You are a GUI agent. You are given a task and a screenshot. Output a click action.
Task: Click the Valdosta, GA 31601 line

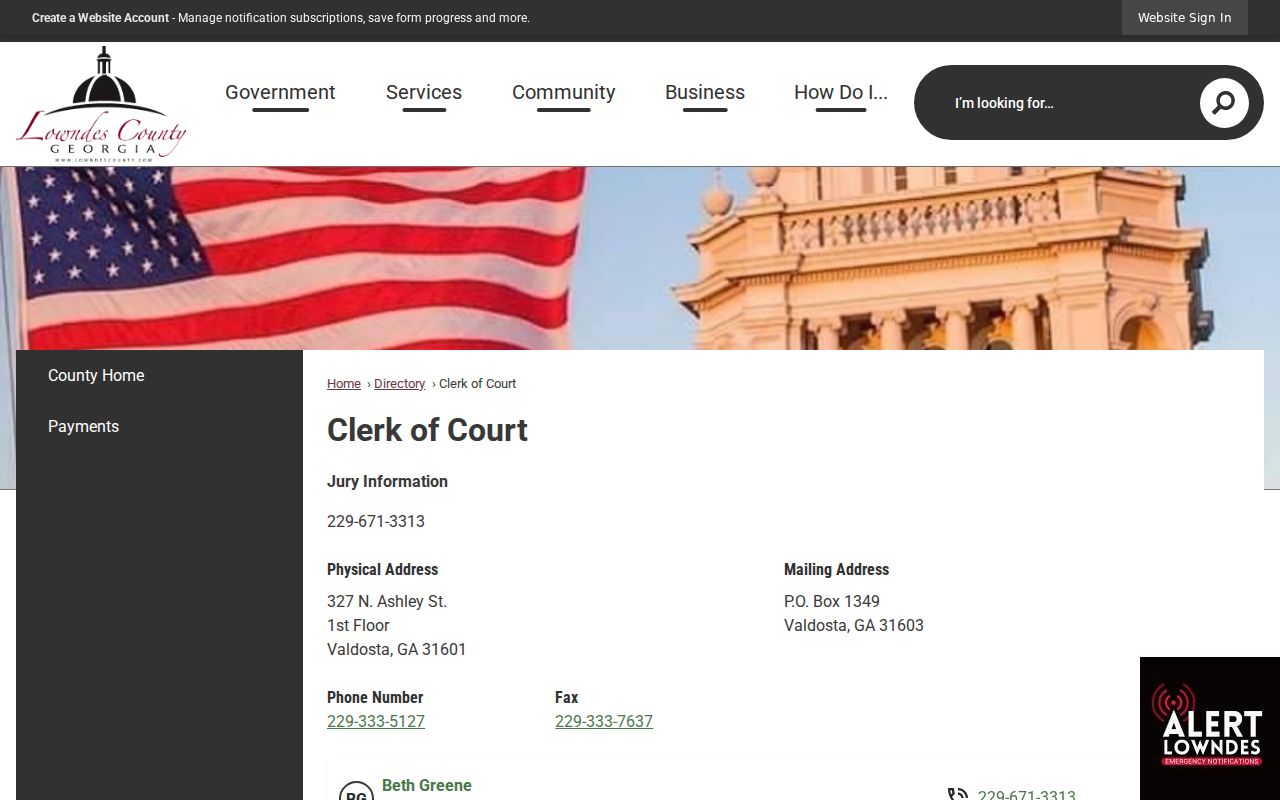coord(397,649)
